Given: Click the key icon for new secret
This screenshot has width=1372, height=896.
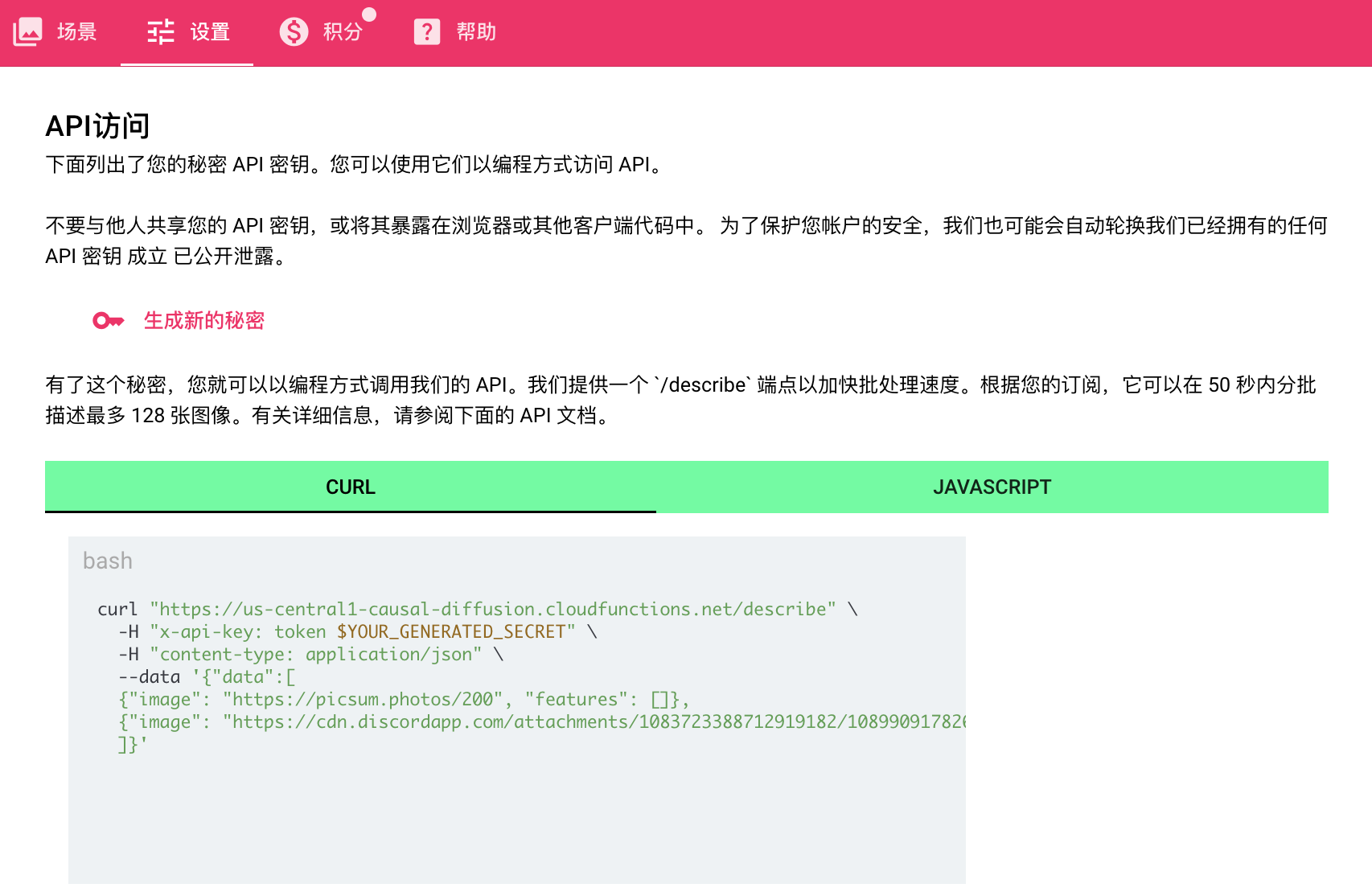Looking at the screenshot, I should point(109,321).
